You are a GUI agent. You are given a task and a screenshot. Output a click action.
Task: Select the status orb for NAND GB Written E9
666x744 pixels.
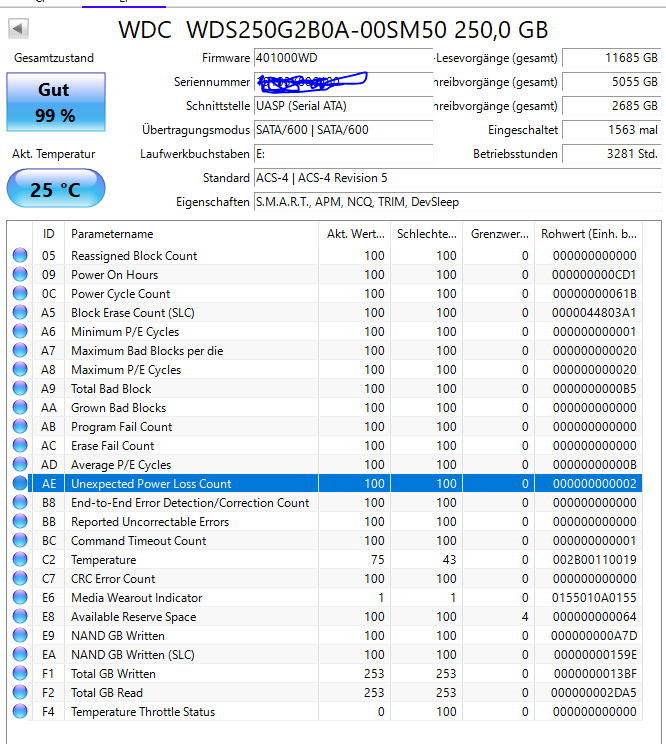tap(20, 635)
